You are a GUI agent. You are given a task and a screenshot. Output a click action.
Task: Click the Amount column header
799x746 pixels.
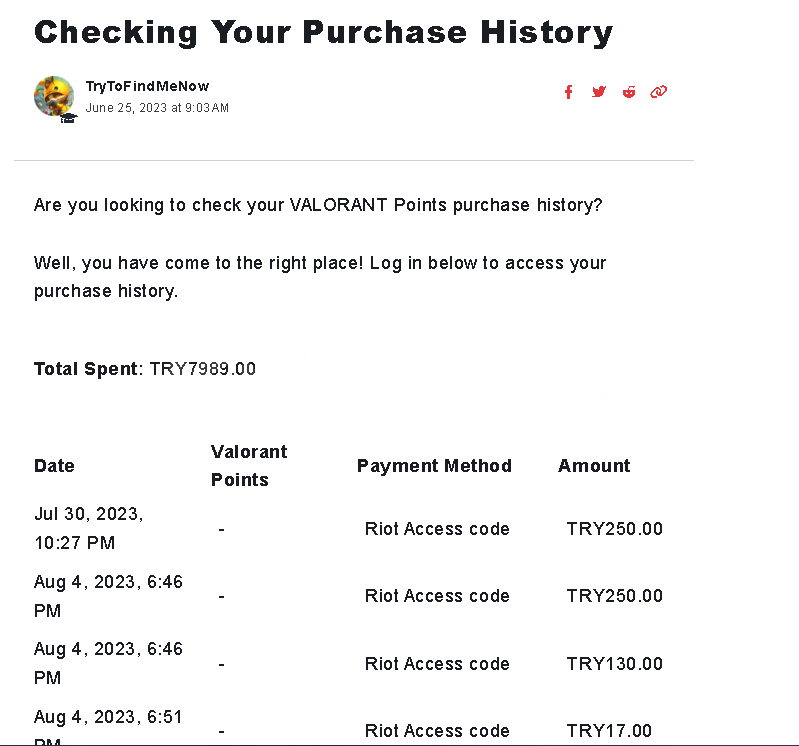(x=594, y=466)
